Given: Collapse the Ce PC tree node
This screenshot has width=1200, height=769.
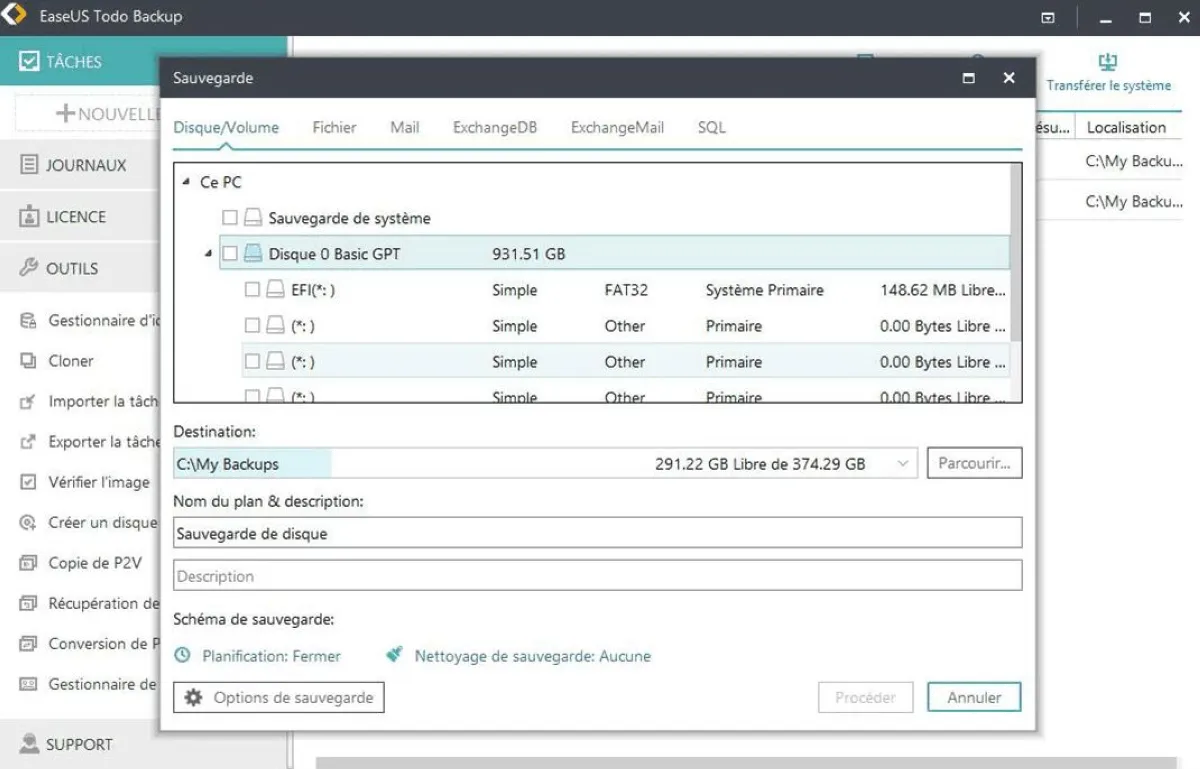Looking at the screenshot, I should click(x=186, y=183).
